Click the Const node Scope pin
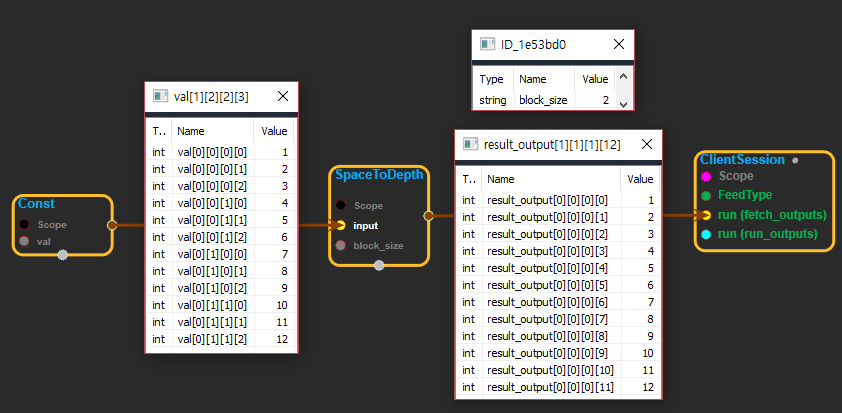842x413 pixels. [x=25, y=225]
